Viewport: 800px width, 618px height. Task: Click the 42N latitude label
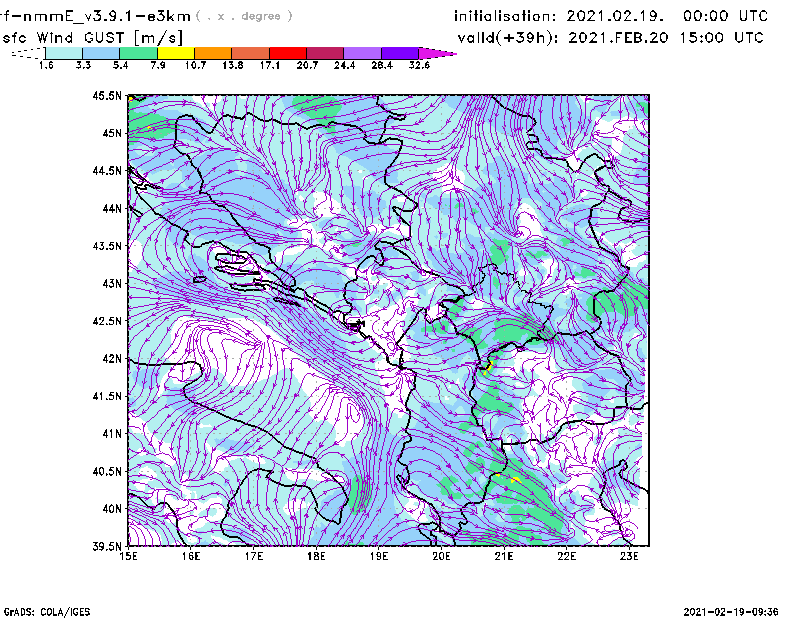pyautogui.click(x=112, y=359)
